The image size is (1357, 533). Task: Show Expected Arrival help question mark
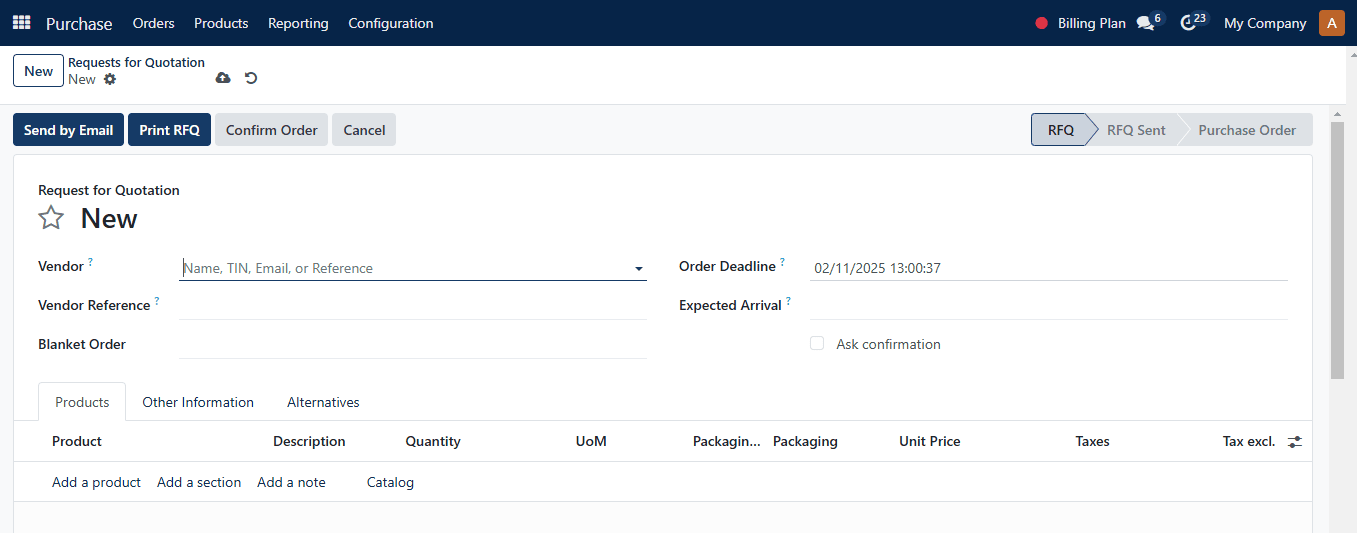pos(788,301)
